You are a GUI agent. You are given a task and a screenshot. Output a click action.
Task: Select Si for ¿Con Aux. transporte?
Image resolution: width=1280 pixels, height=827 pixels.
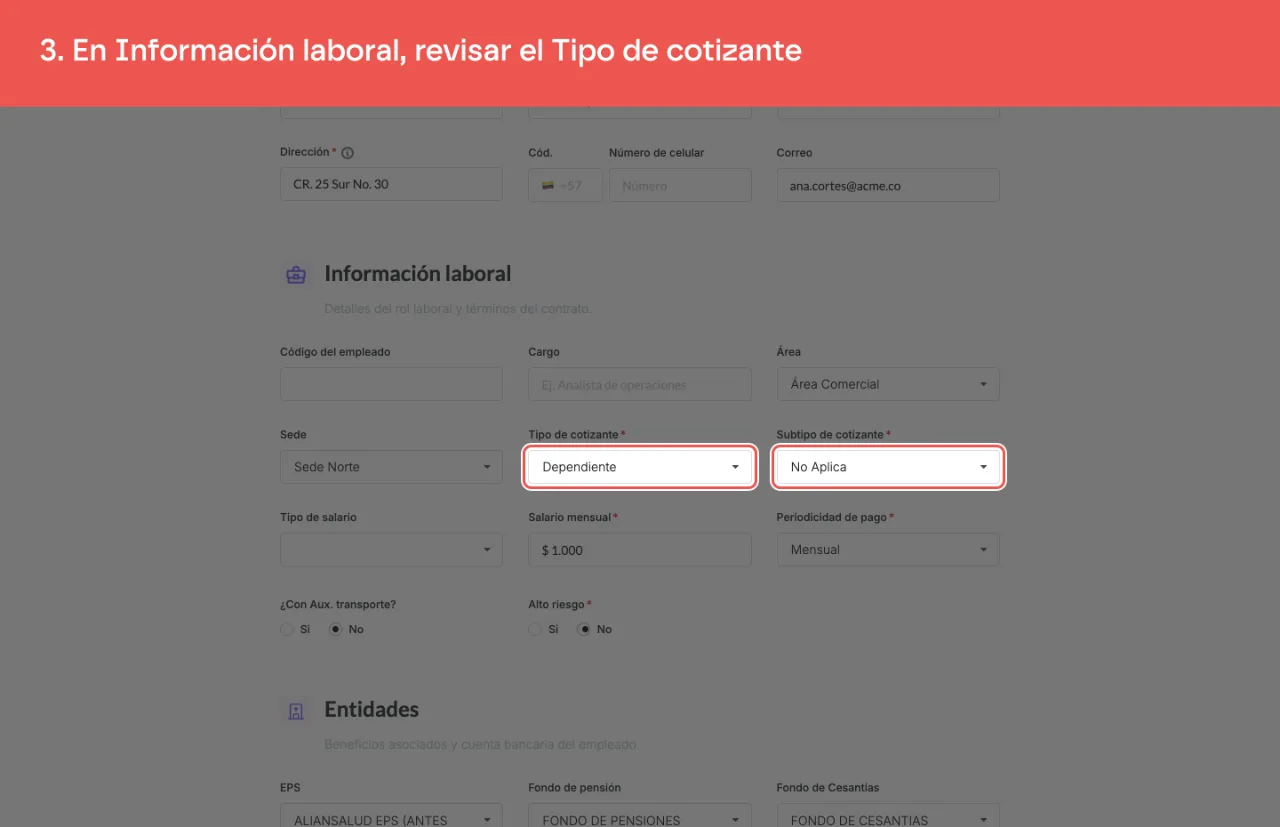287,629
